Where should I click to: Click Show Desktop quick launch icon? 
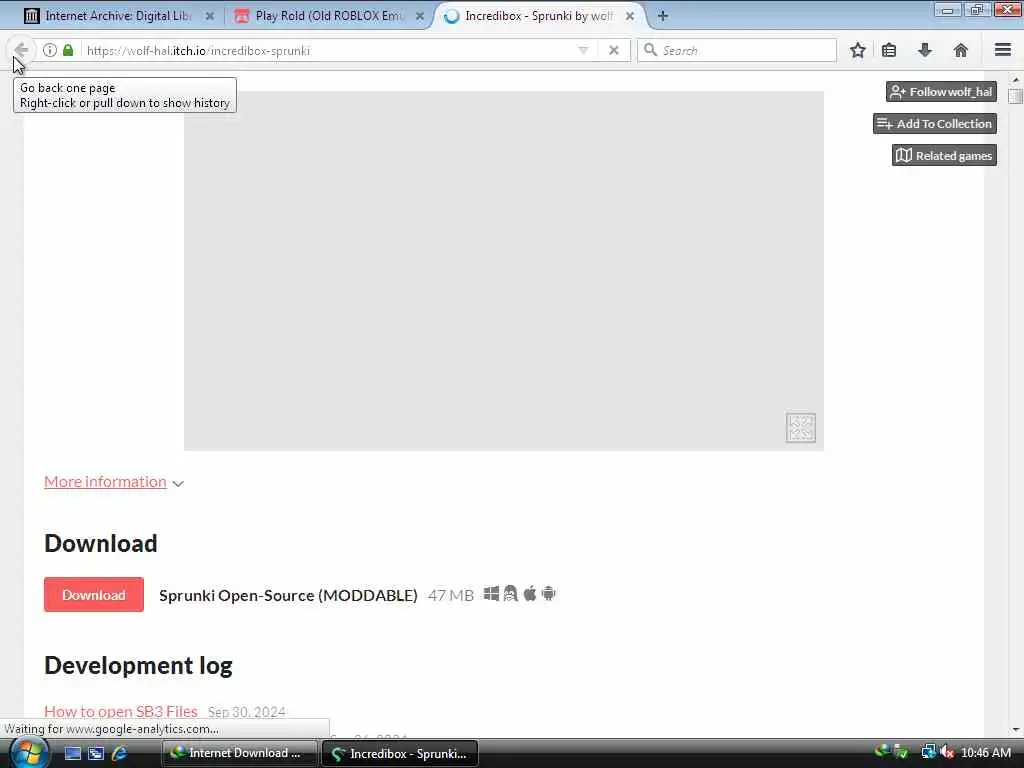pyautogui.click(x=72, y=753)
